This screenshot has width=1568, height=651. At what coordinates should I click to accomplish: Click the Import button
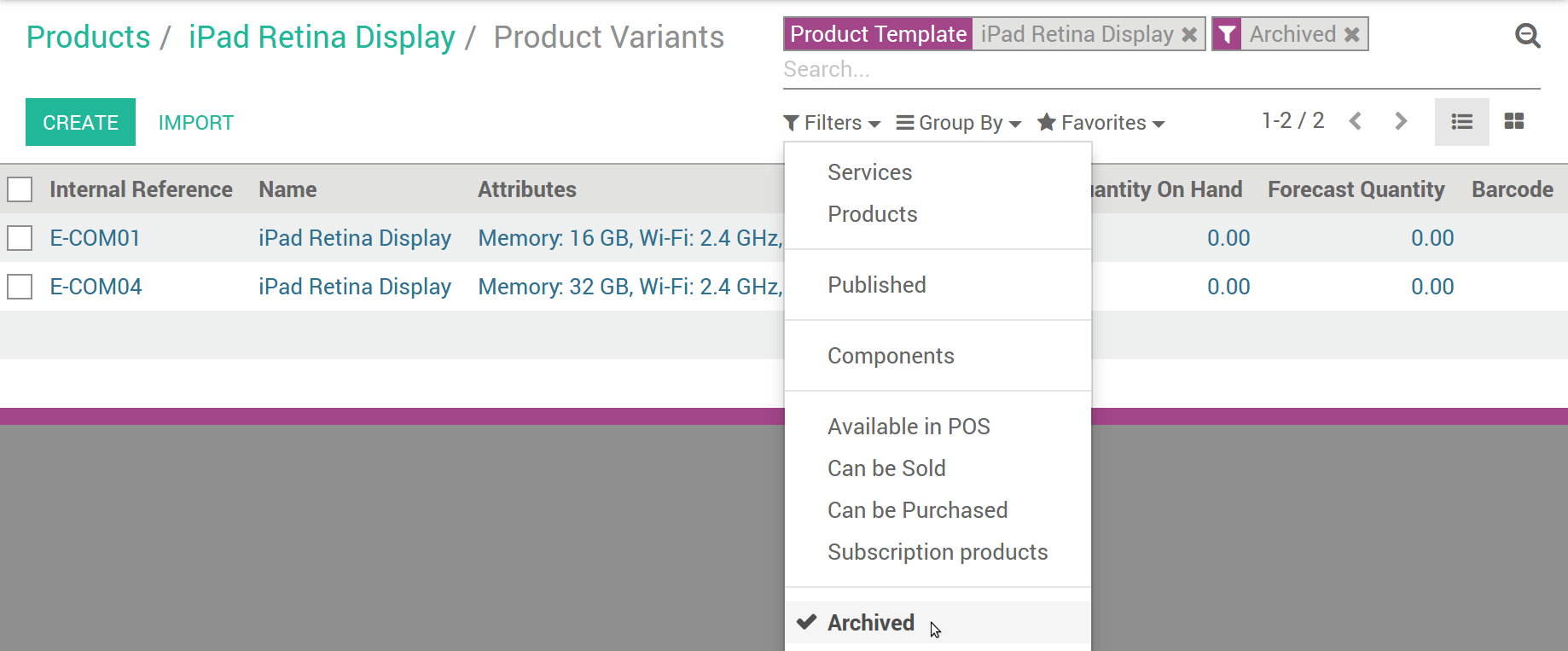(x=196, y=123)
